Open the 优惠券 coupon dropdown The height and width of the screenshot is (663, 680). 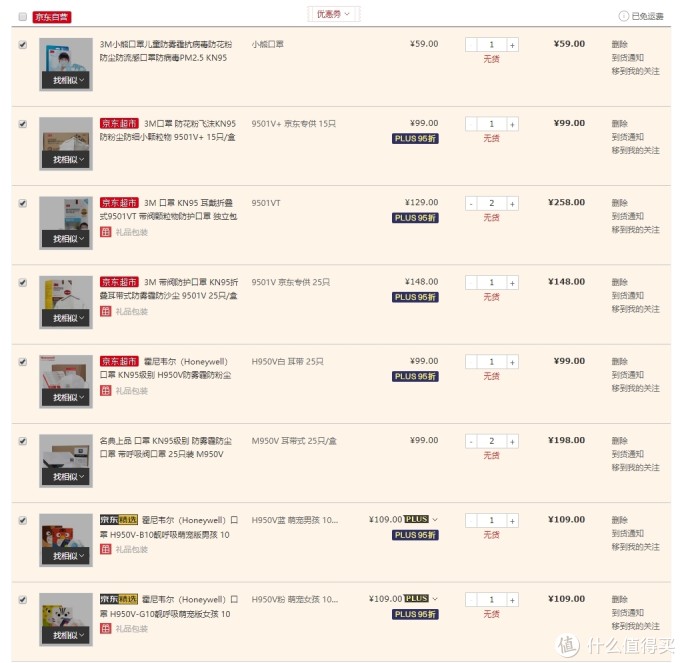click(333, 14)
